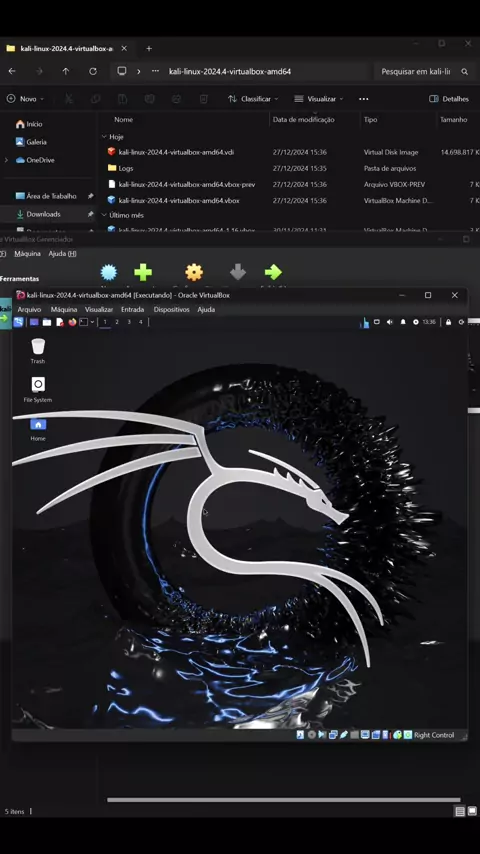
Task: Launch Firefox from the Kali panel
Action: click(x=72, y=322)
